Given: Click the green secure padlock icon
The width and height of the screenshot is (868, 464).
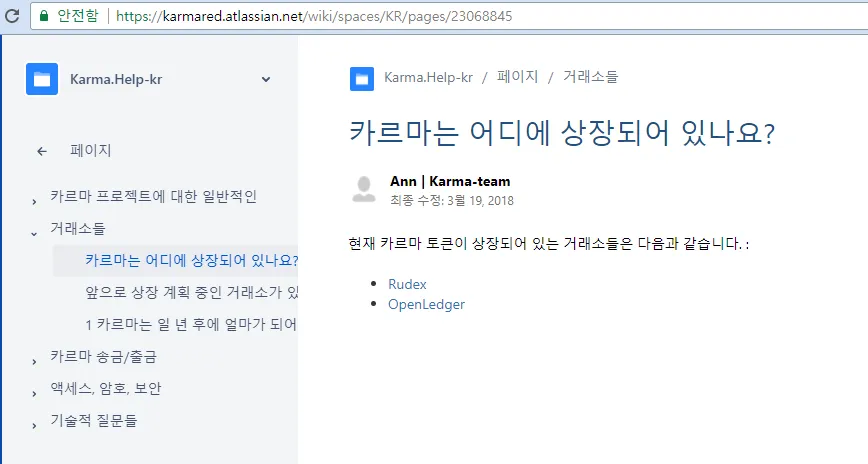Looking at the screenshot, I should click(44, 16).
